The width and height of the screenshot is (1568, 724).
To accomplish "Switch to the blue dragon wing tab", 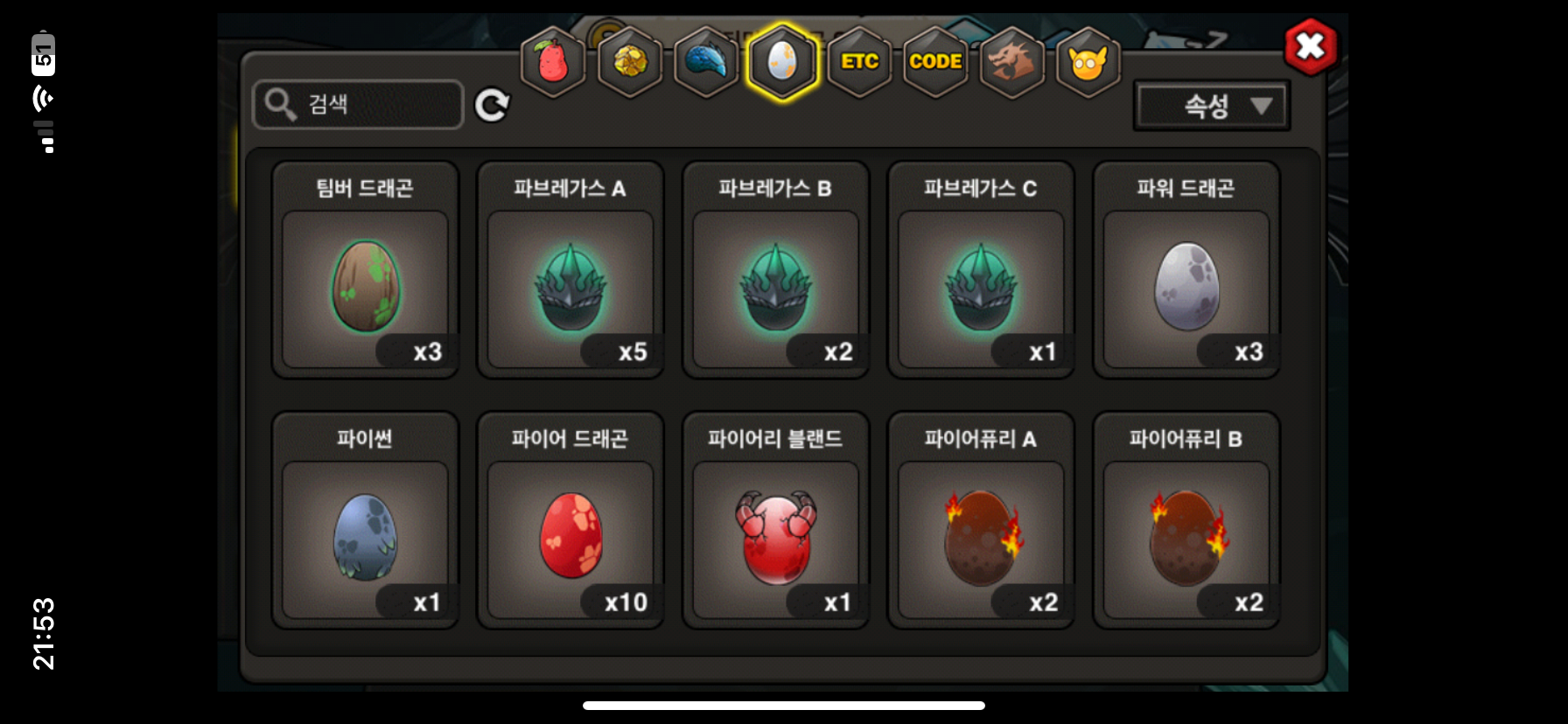I will tap(706, 62).
